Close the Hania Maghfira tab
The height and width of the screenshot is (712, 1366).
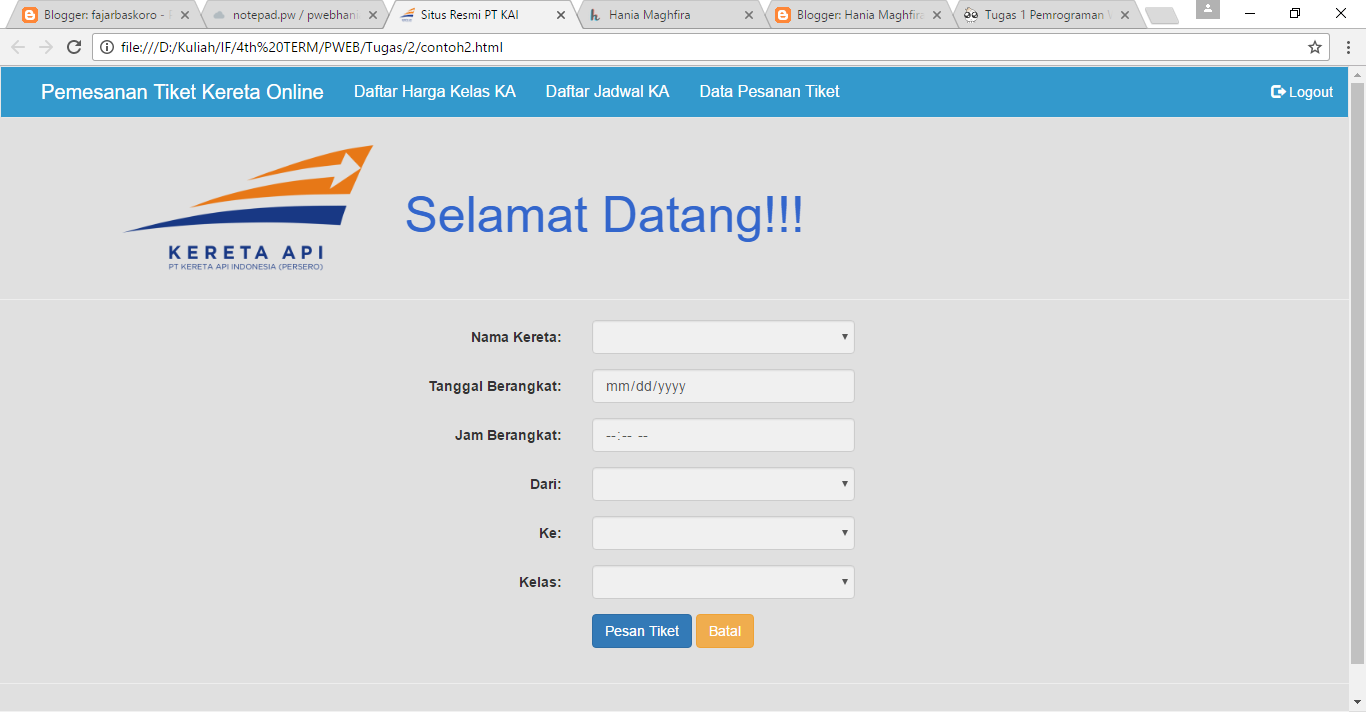point(749,15)
